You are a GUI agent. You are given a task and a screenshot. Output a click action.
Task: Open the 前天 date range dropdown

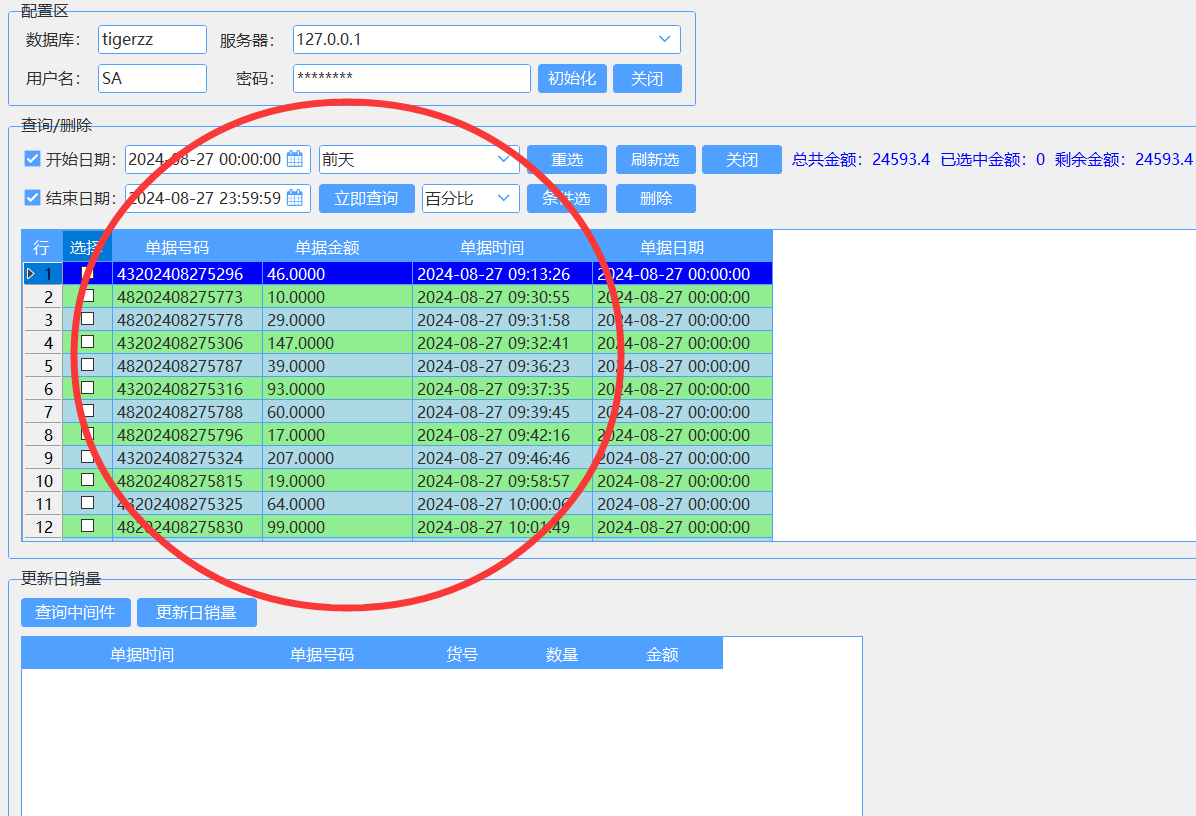point(504,159)
